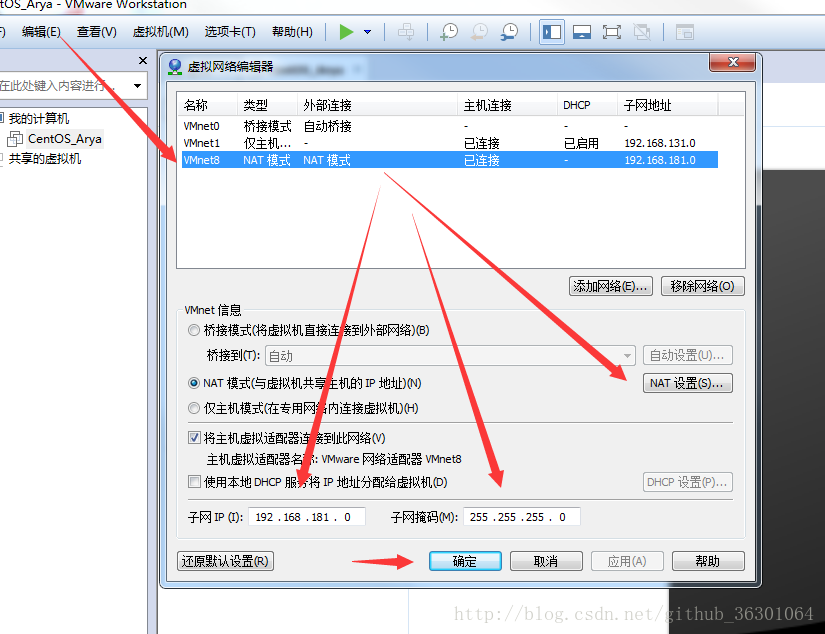Select 我的计算机 tree item
The width and height of the screenshot is (825, 634).
point(39,118)
